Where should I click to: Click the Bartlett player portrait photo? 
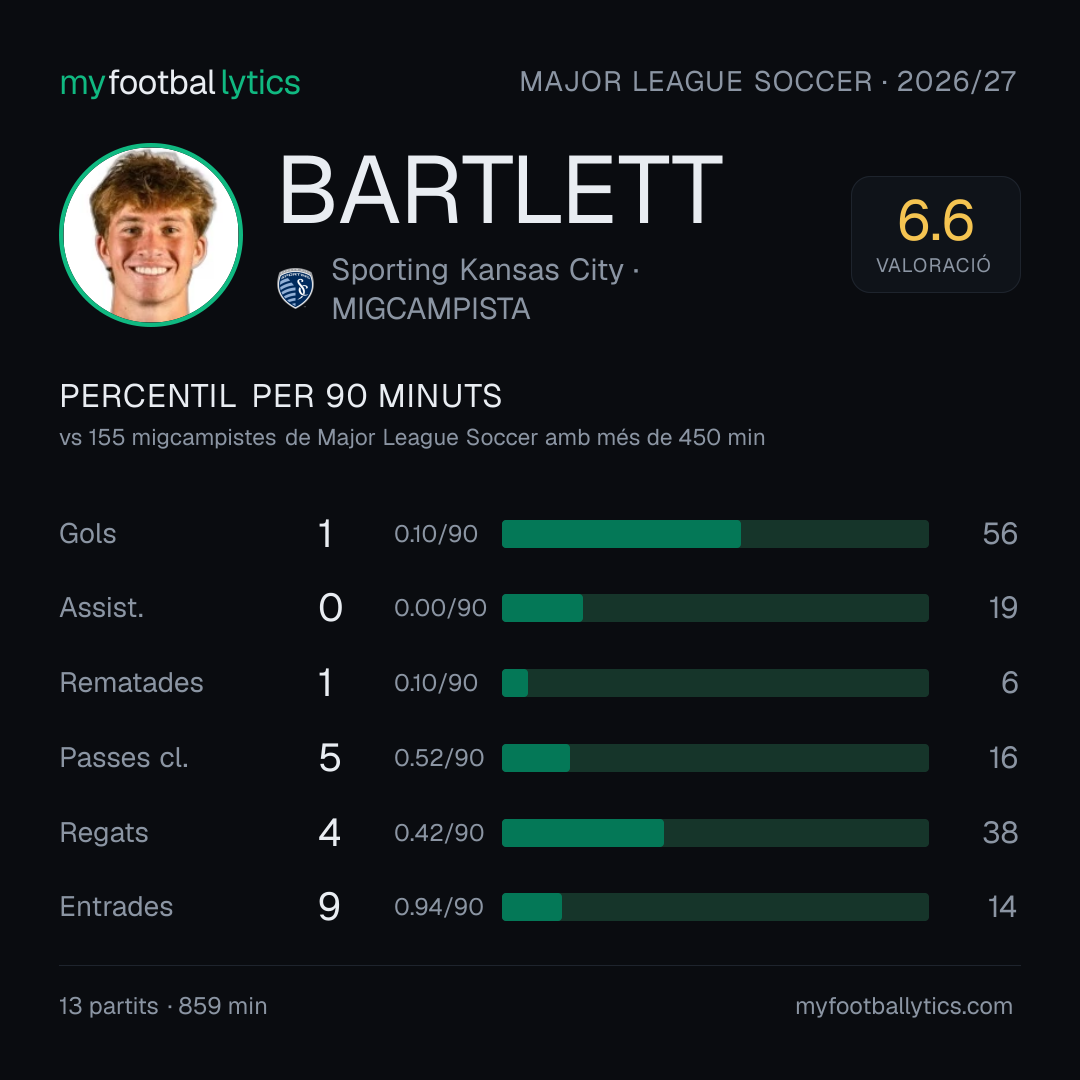click(x=151, y=234)
